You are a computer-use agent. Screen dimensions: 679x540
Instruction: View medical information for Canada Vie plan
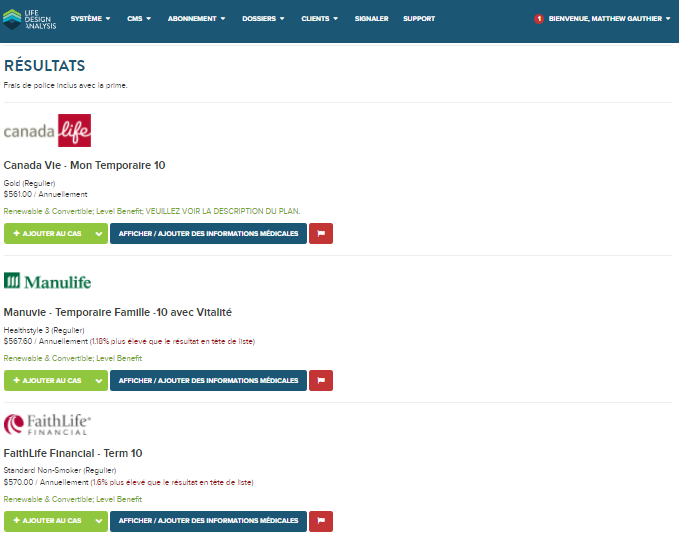point(208,233)
